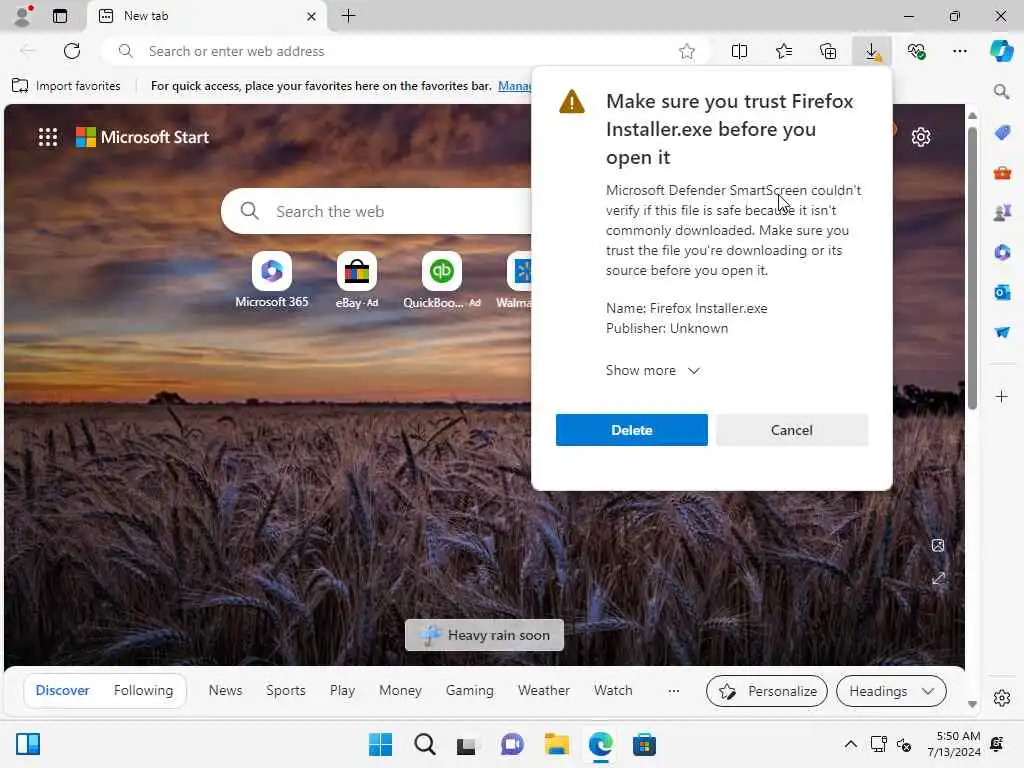This screenshot has width=1024, height=768.
Task: Click Heavy rain soon weather alert
Action: point(484,635)
